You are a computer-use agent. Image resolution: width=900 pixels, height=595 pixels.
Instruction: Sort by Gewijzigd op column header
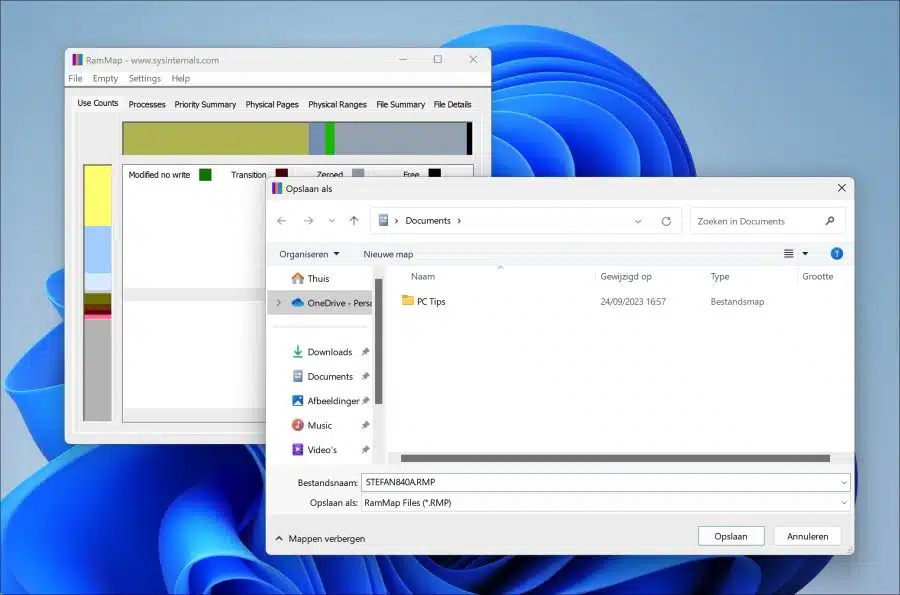[x=626, y=277]
